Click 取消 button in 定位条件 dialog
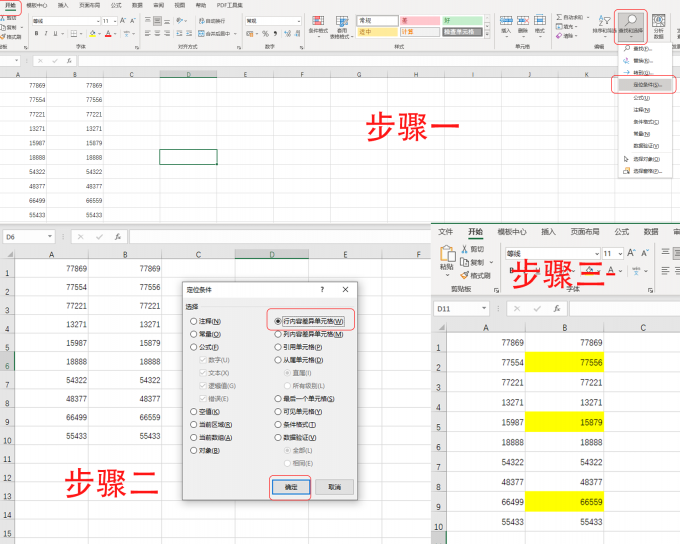This screenshot has width=680, height=544. tap(334, 487)
